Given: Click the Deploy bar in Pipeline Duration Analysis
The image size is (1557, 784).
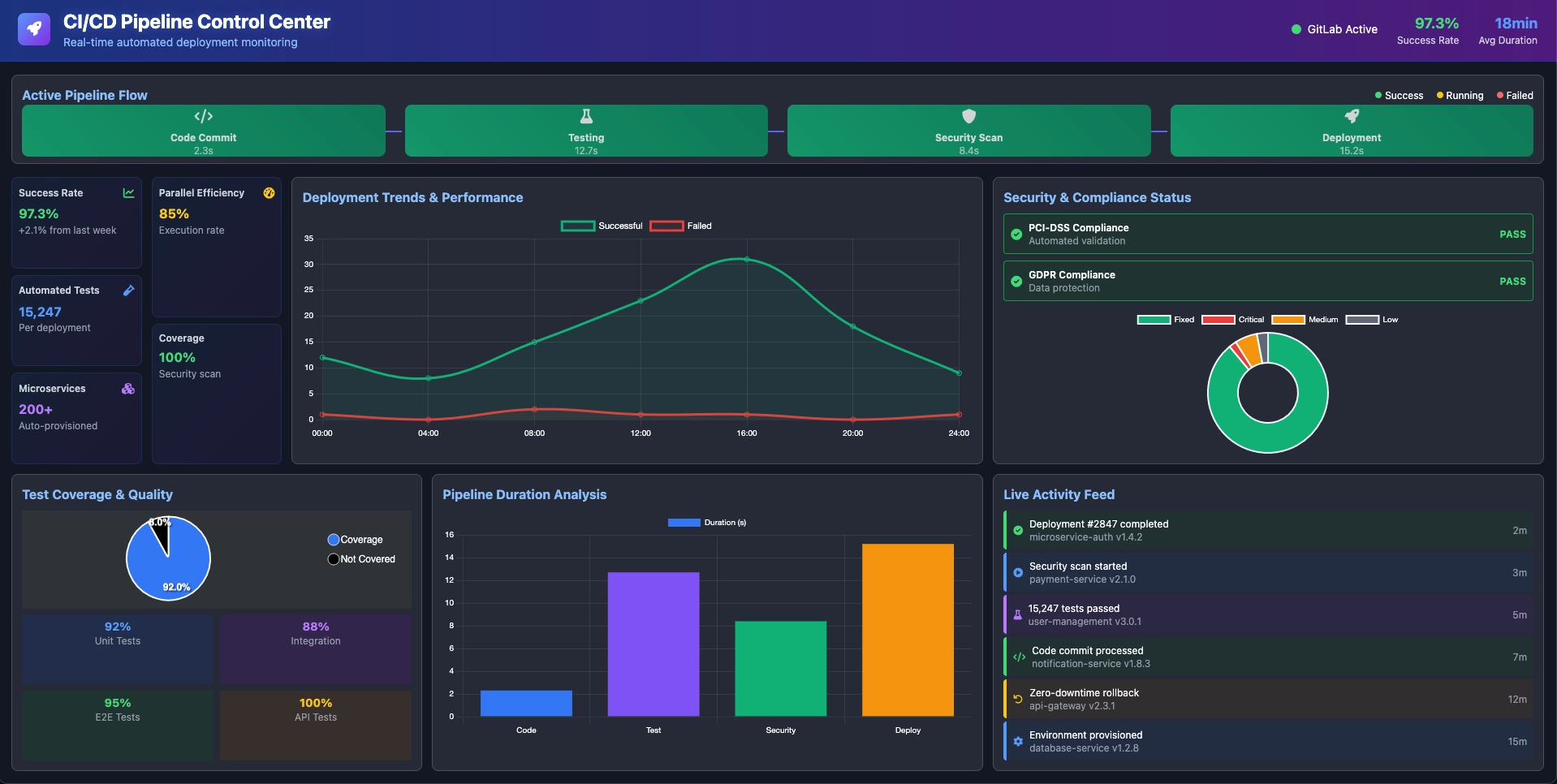Looking at the screenshot, I should (908, 629).
